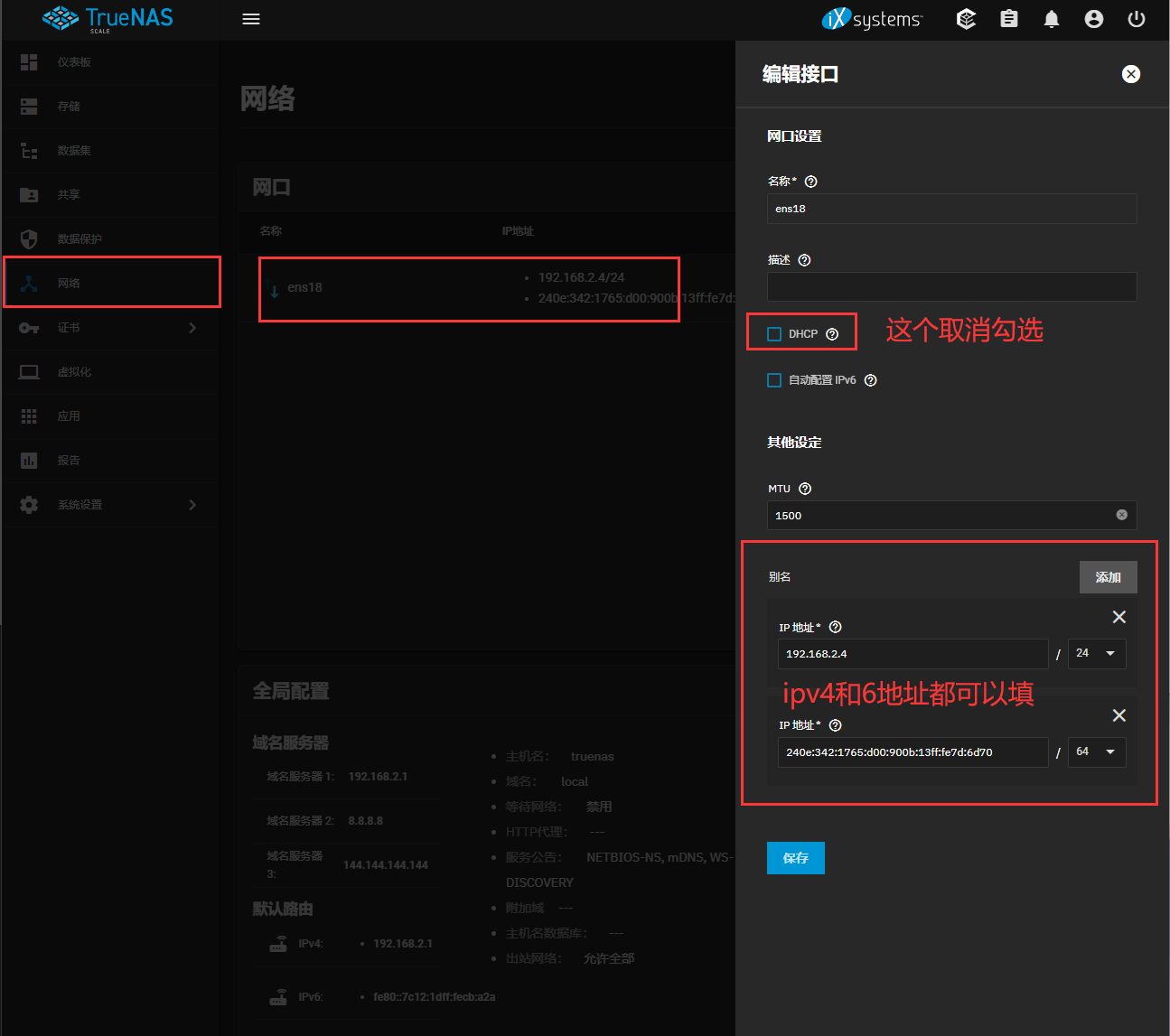This screenshot has width=1170, height=1036.
Task: Clear the MTU field with the X icon
Action: pos(1121,515)
